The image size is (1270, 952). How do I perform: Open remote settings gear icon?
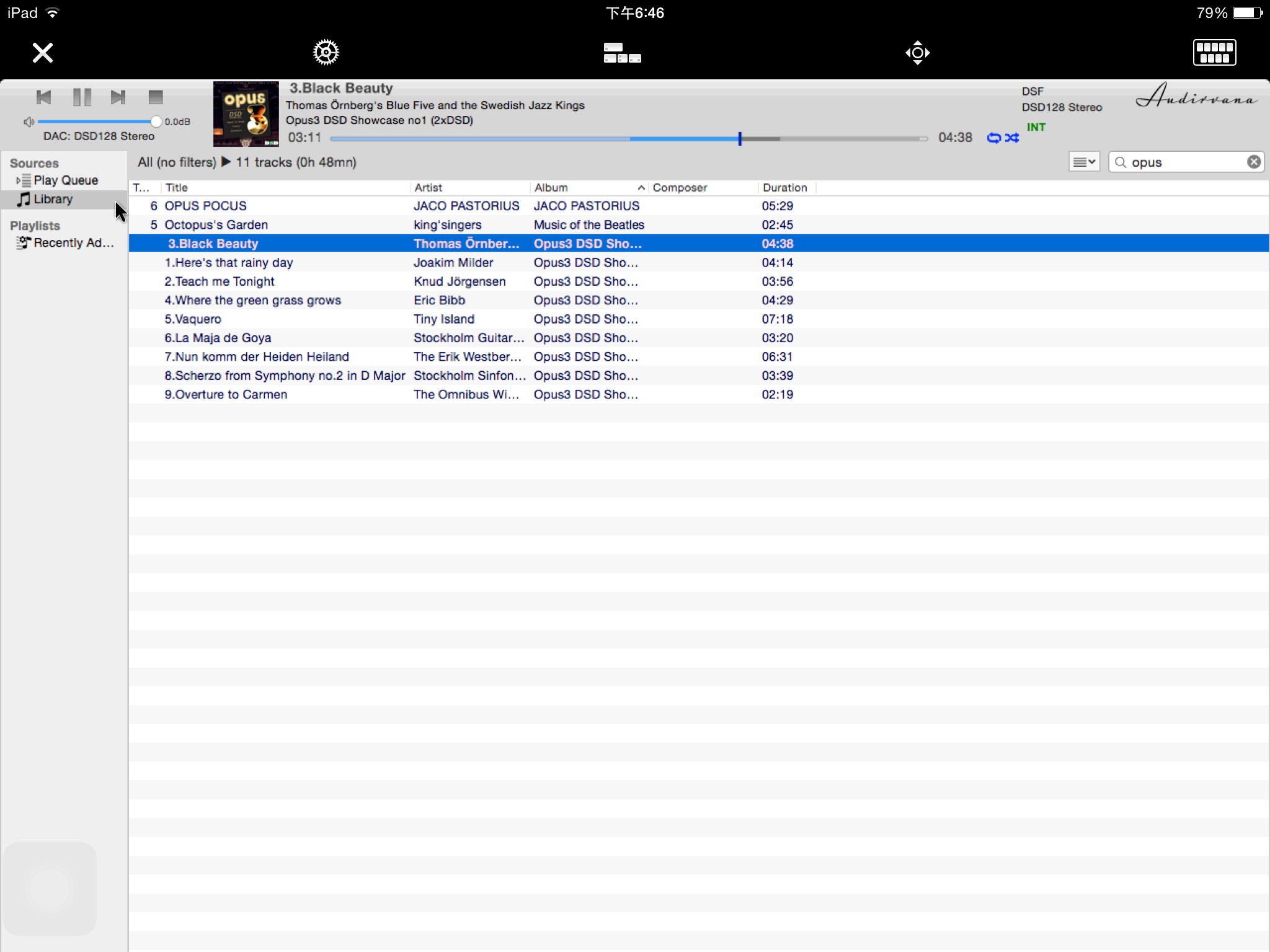tap(326, 53)
